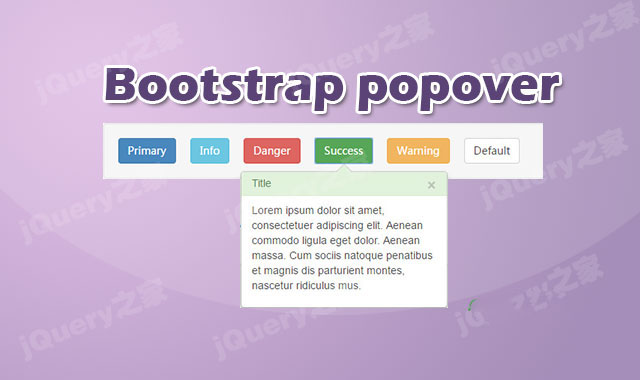The height and width of the screenshot is (380, 640).
Task: Click the green Success button
Action: [x=343, y=151]
